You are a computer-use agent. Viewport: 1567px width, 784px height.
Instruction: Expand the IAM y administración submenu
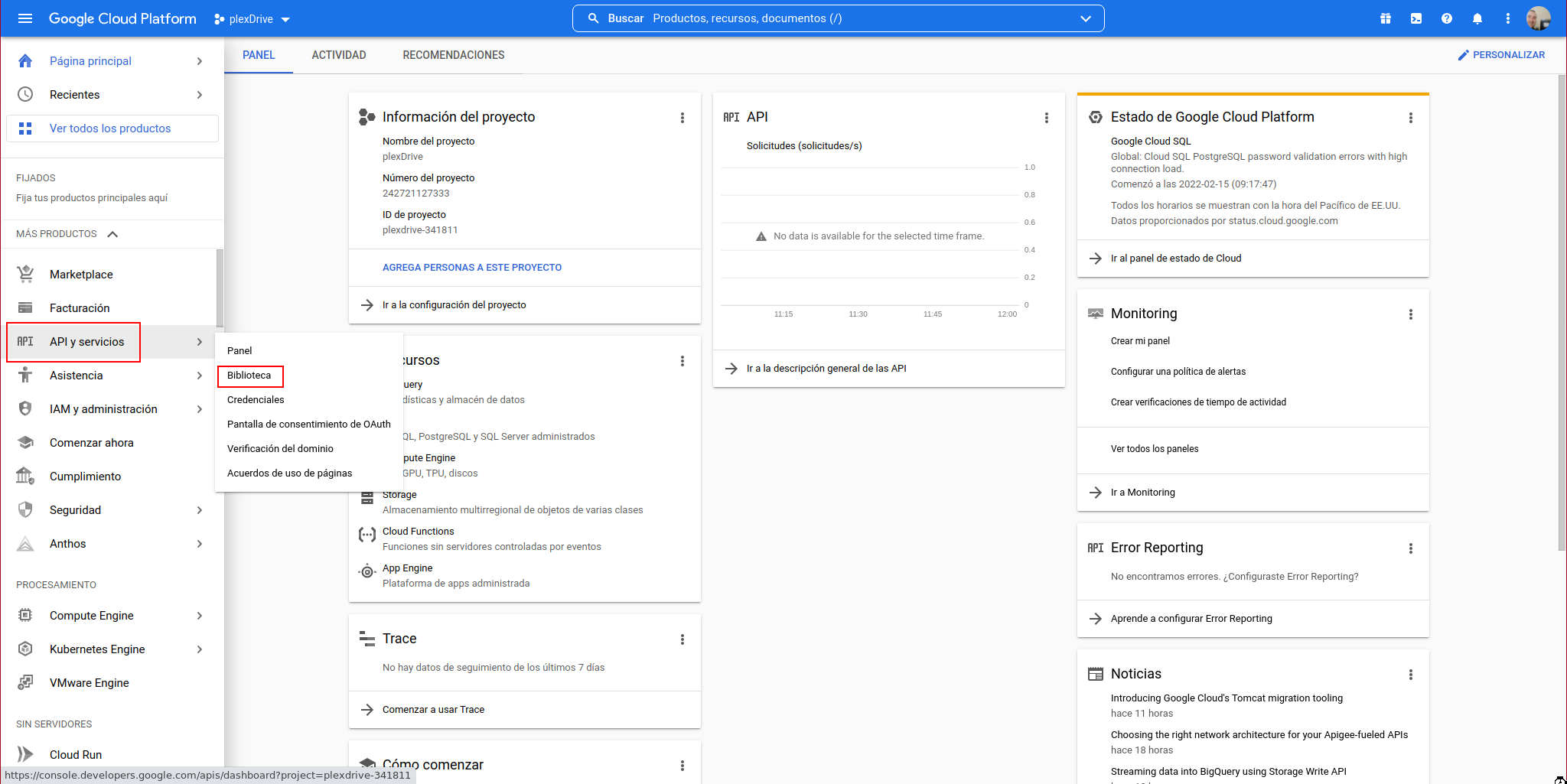click(200, 409)
